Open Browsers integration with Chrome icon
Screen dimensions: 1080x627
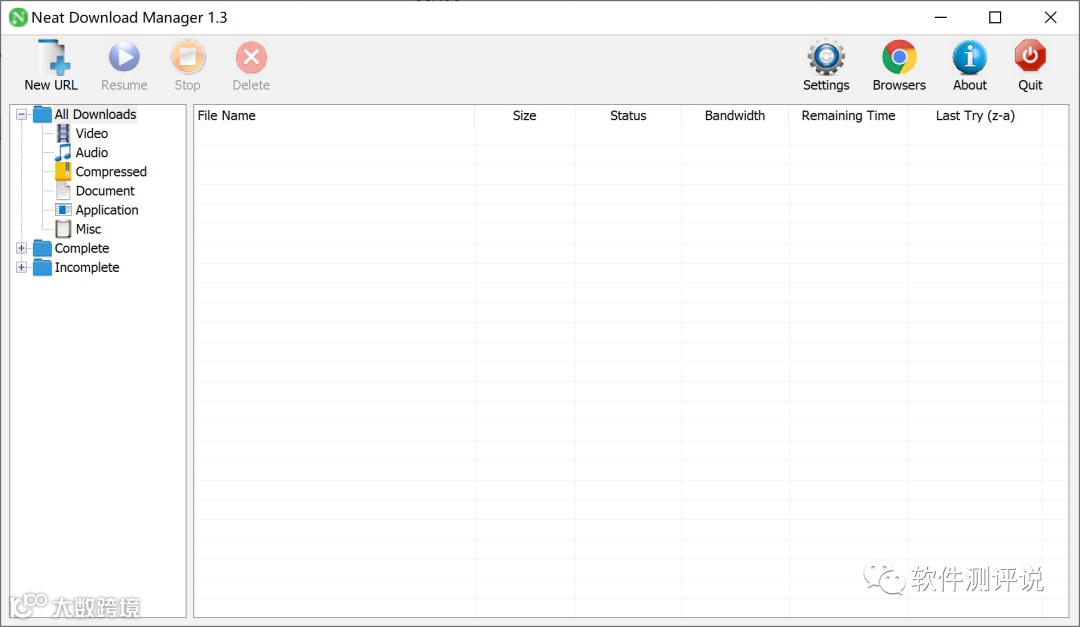(x=899, y=66)
